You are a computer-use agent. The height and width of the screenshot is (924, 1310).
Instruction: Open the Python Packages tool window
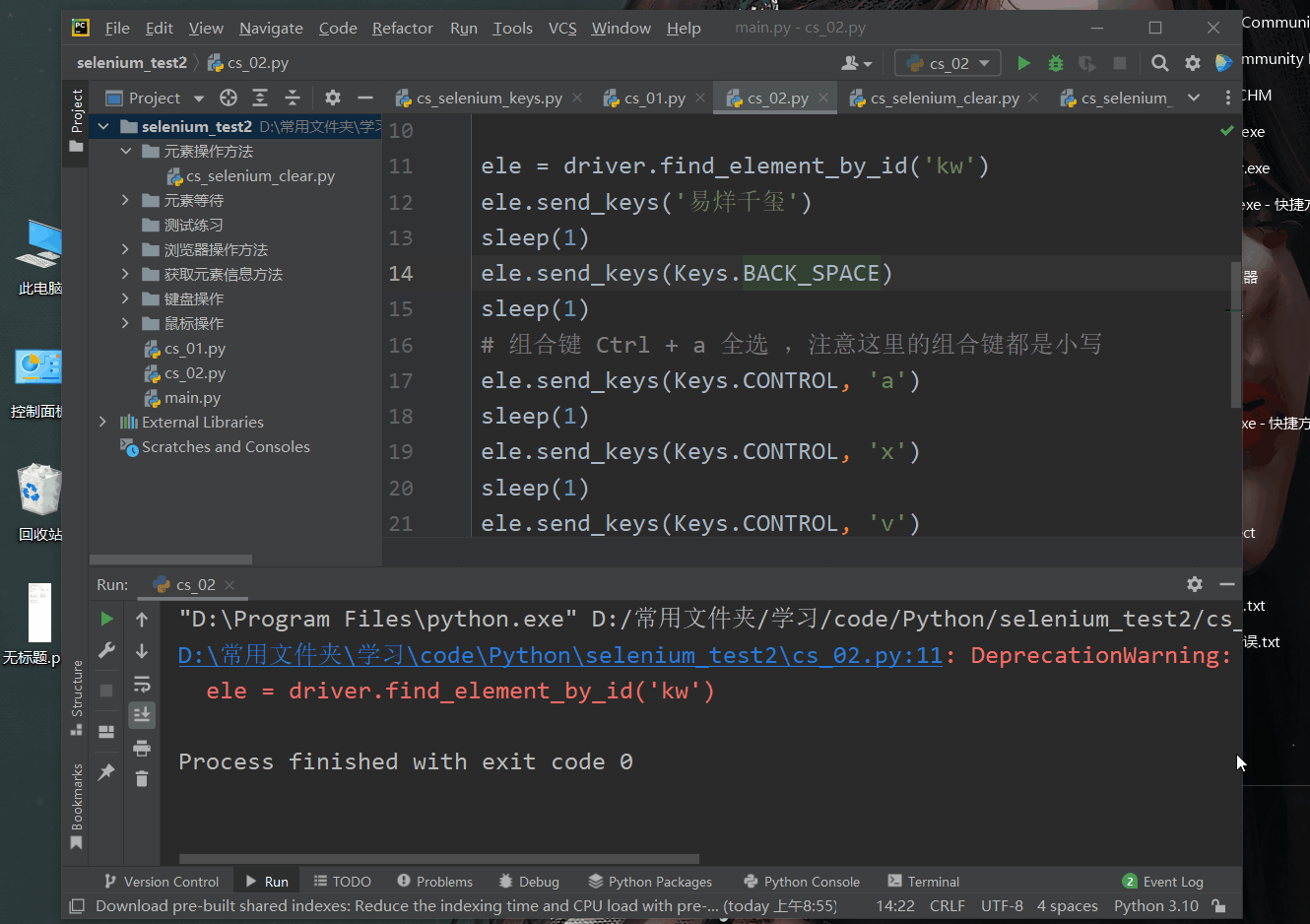(650, 882)
